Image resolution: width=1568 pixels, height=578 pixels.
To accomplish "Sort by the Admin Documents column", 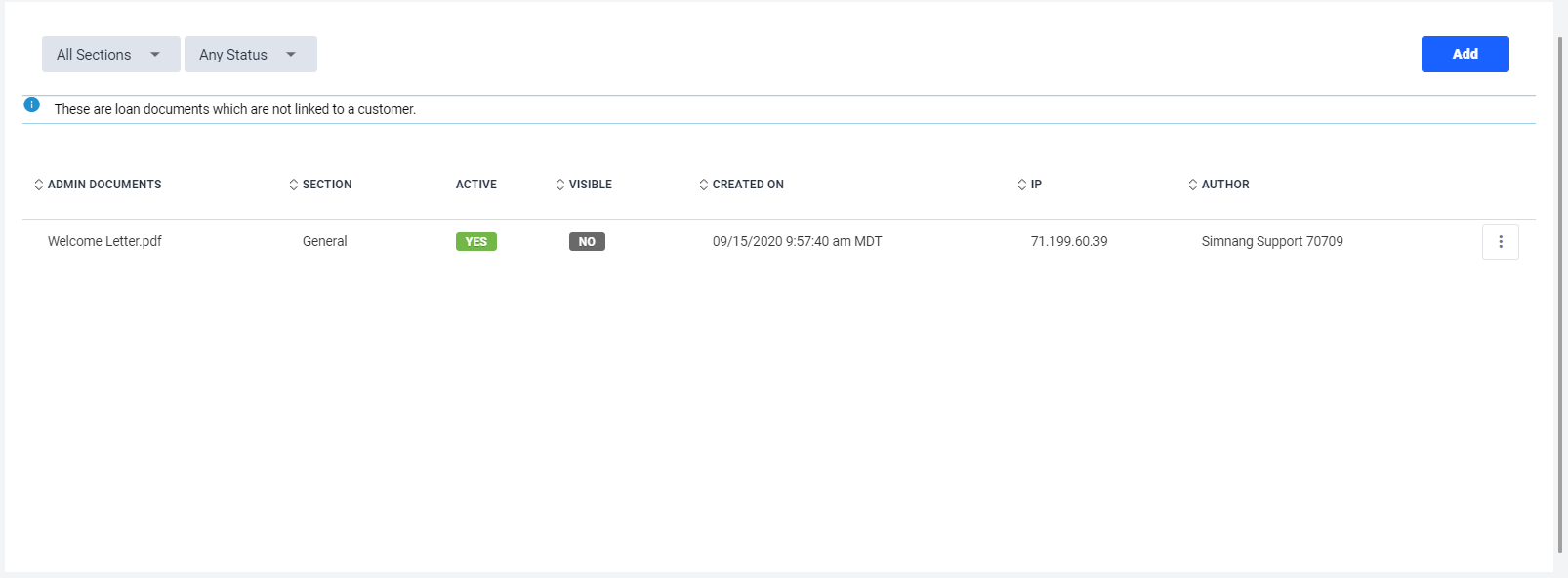I will (98, 185).
